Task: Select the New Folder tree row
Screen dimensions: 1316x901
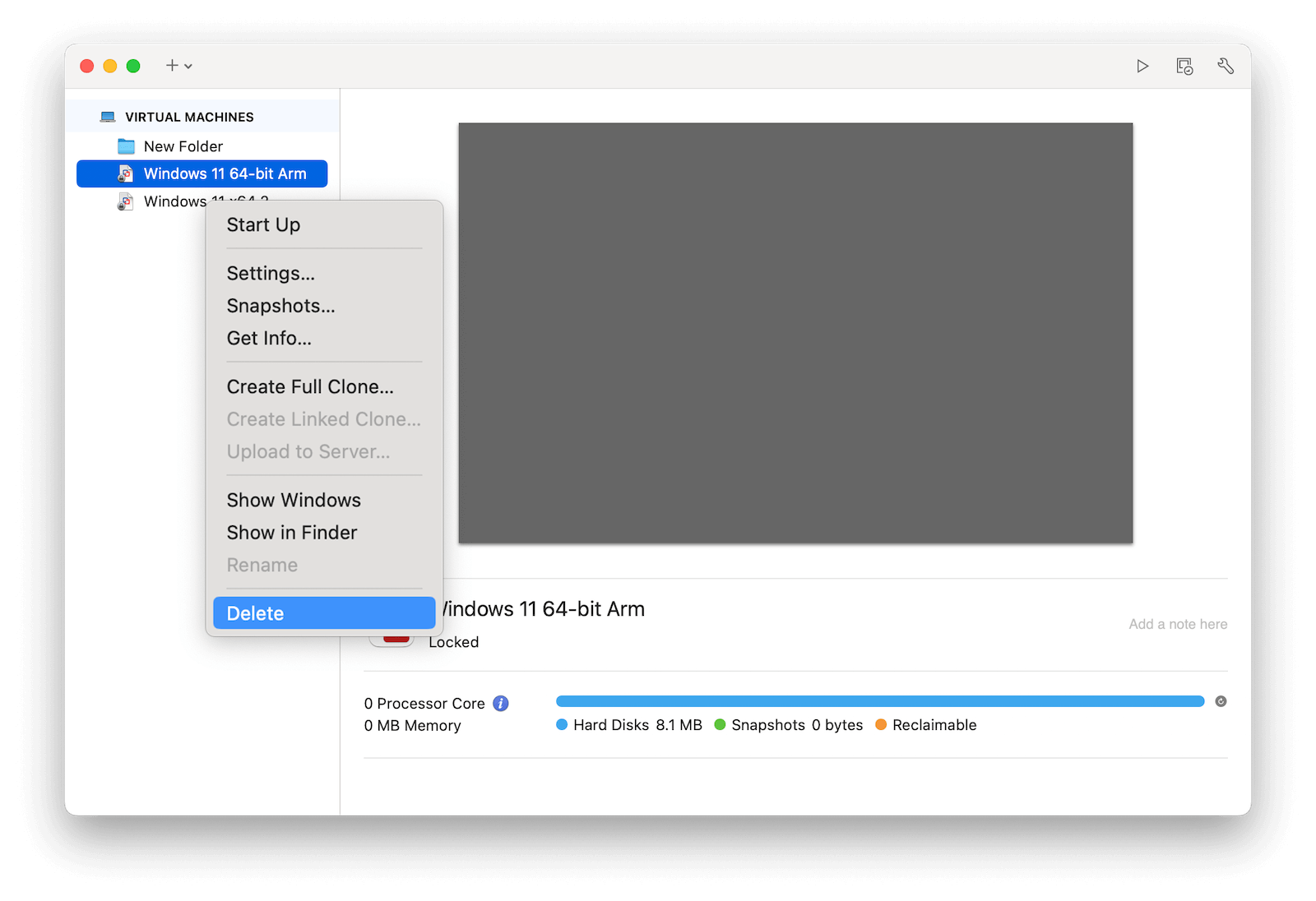Action: tap(202, 146)
